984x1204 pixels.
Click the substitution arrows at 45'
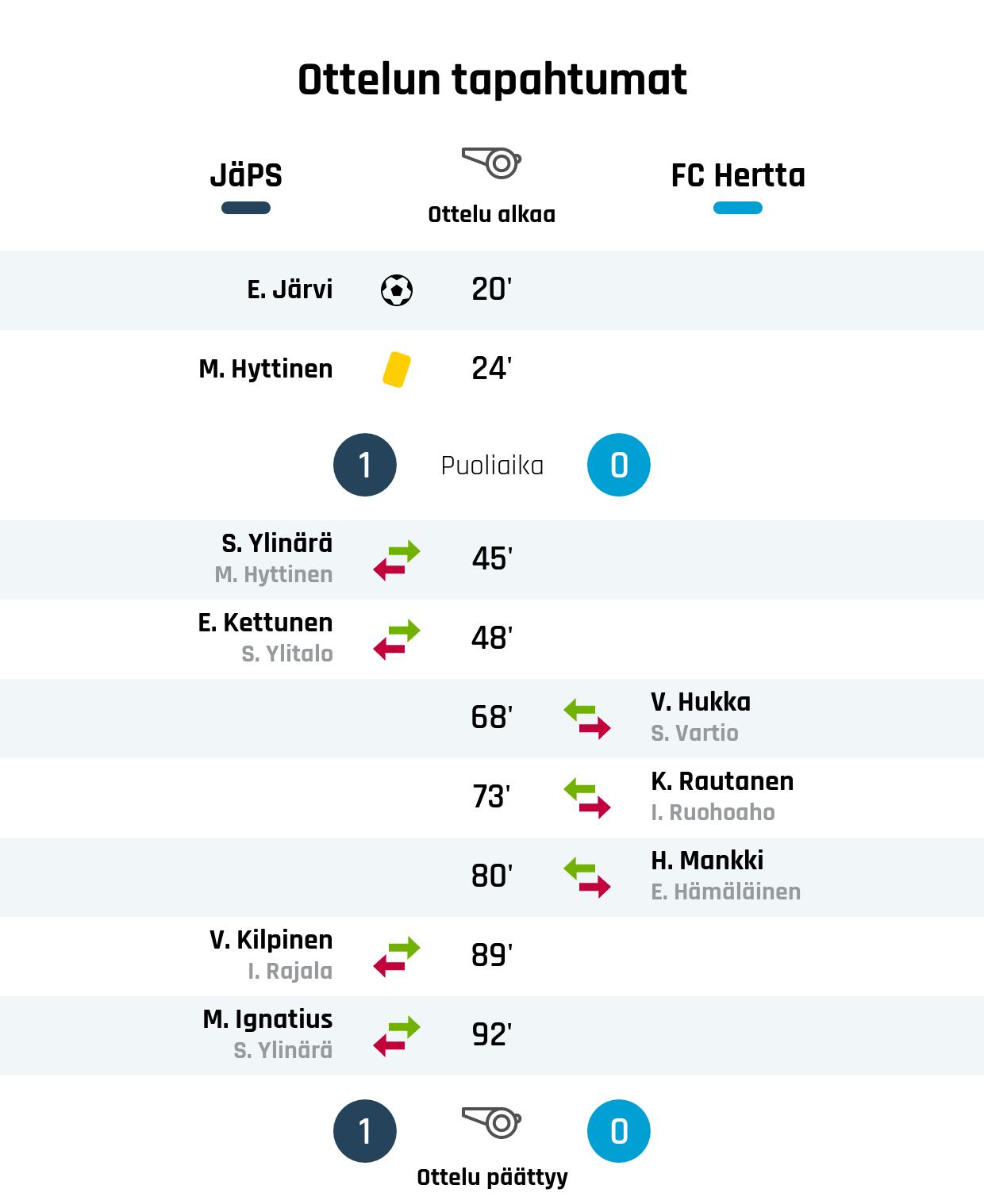[397, 560]
